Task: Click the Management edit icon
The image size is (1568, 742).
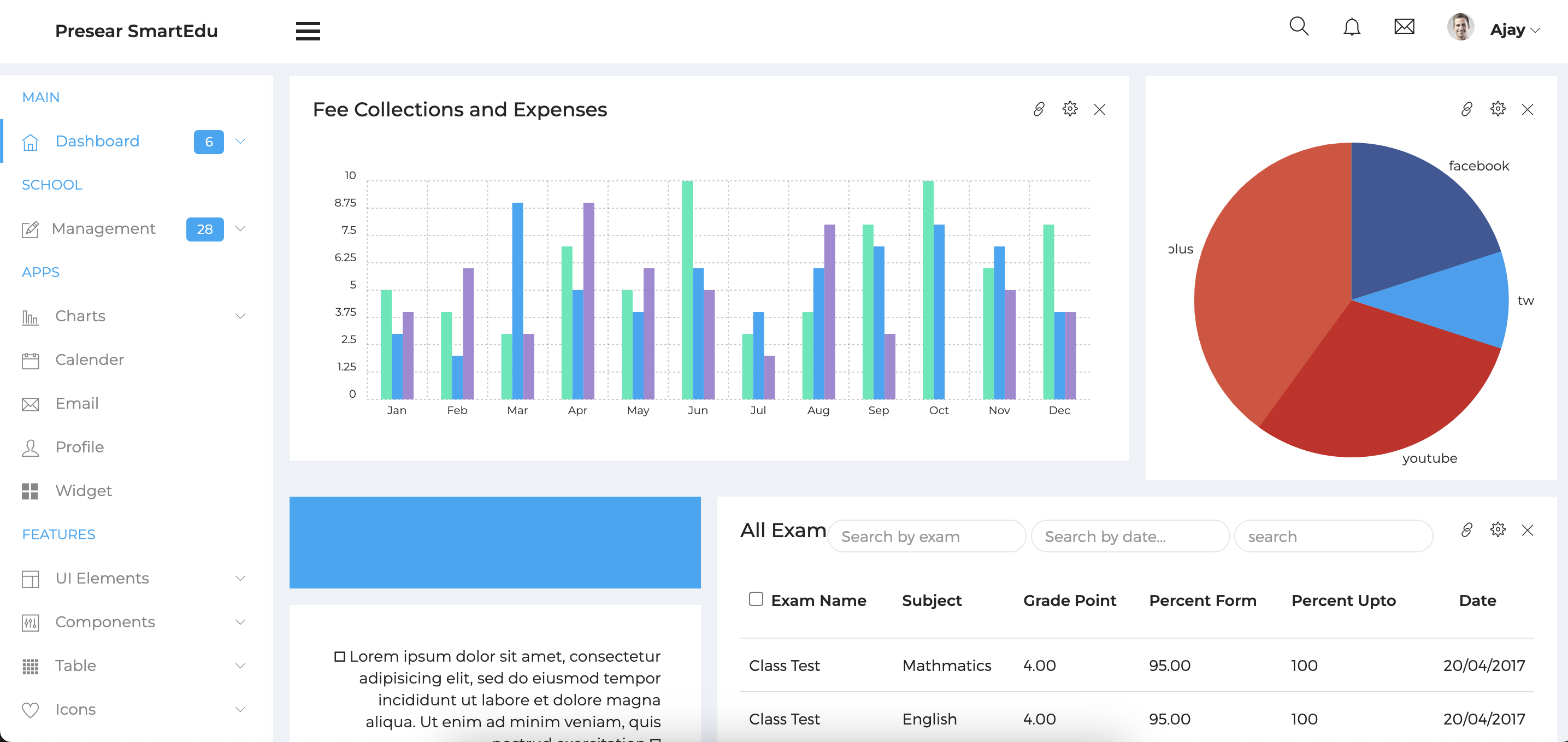Action: pyautogui.click(x=31, y=229)
